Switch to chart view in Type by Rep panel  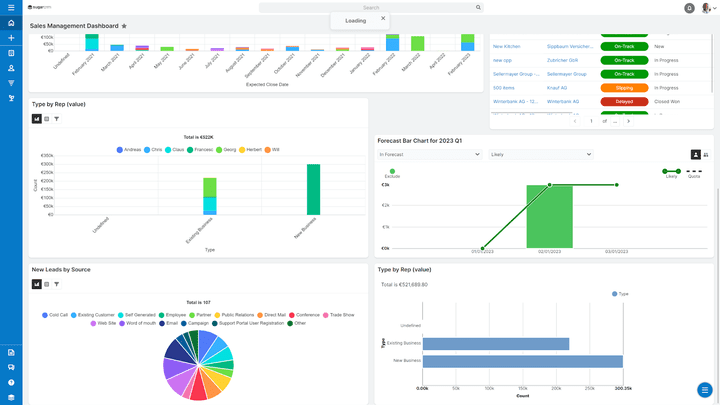[x=37, y=118]
